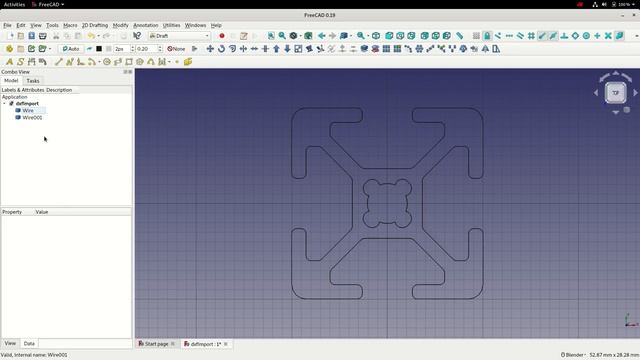The width and height of the screenshot is (640, 360).
Task: Open the Utilities menu
Action: (x=171, y=25)
